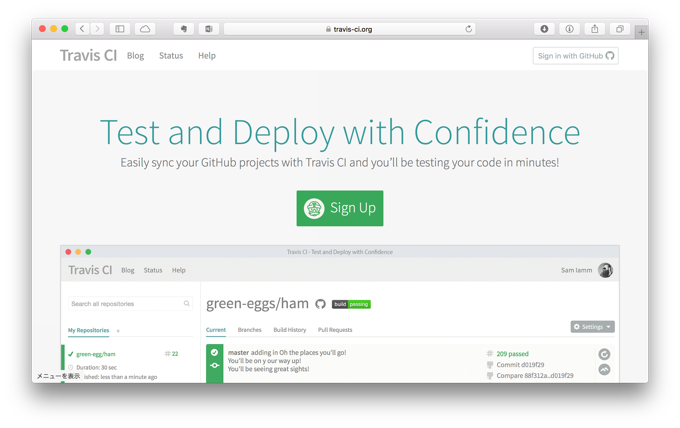Switch to the Current tab
Screen dimensions: 680x428
pos(216,330)
